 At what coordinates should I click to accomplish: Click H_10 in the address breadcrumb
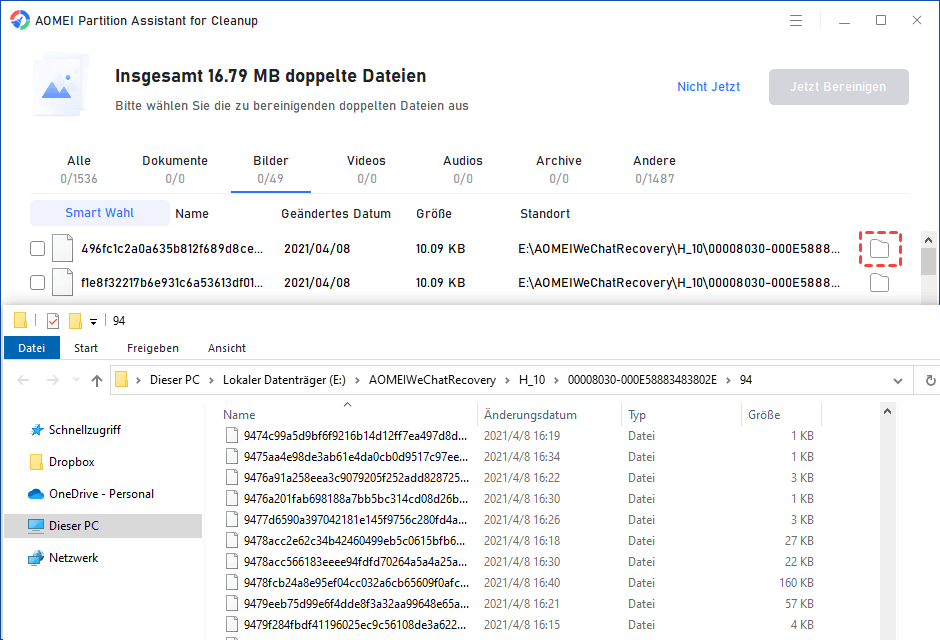532,380
